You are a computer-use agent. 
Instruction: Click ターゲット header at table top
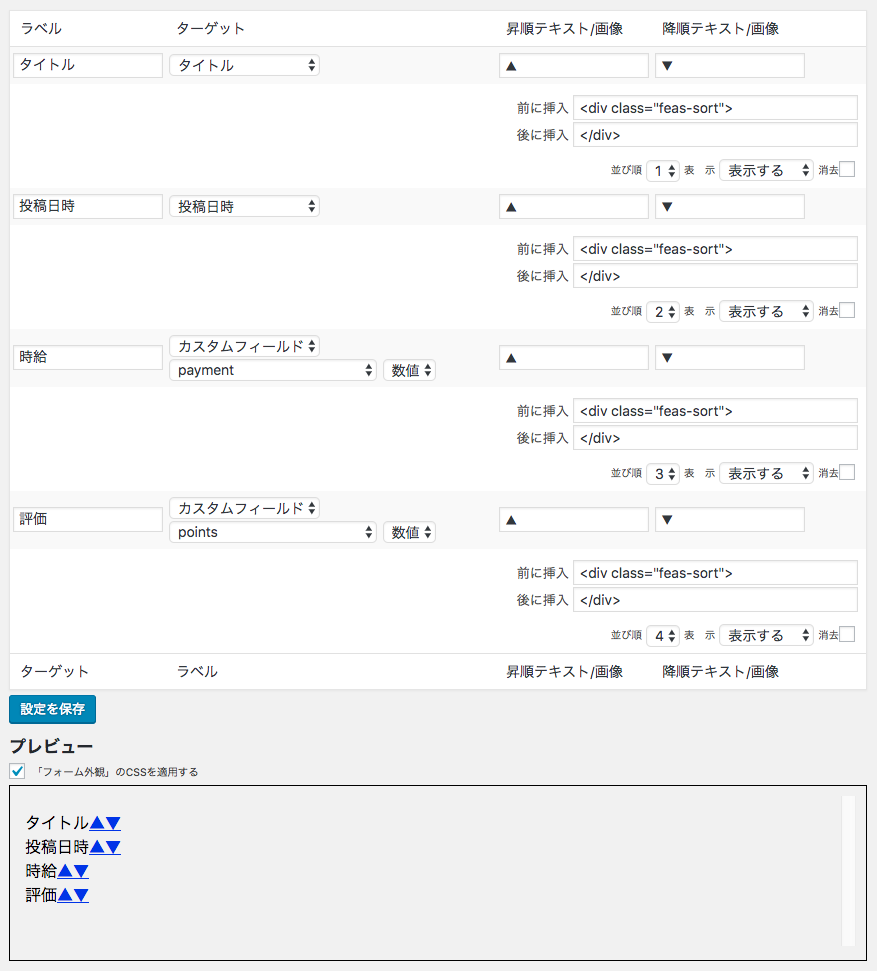[211, 28]
